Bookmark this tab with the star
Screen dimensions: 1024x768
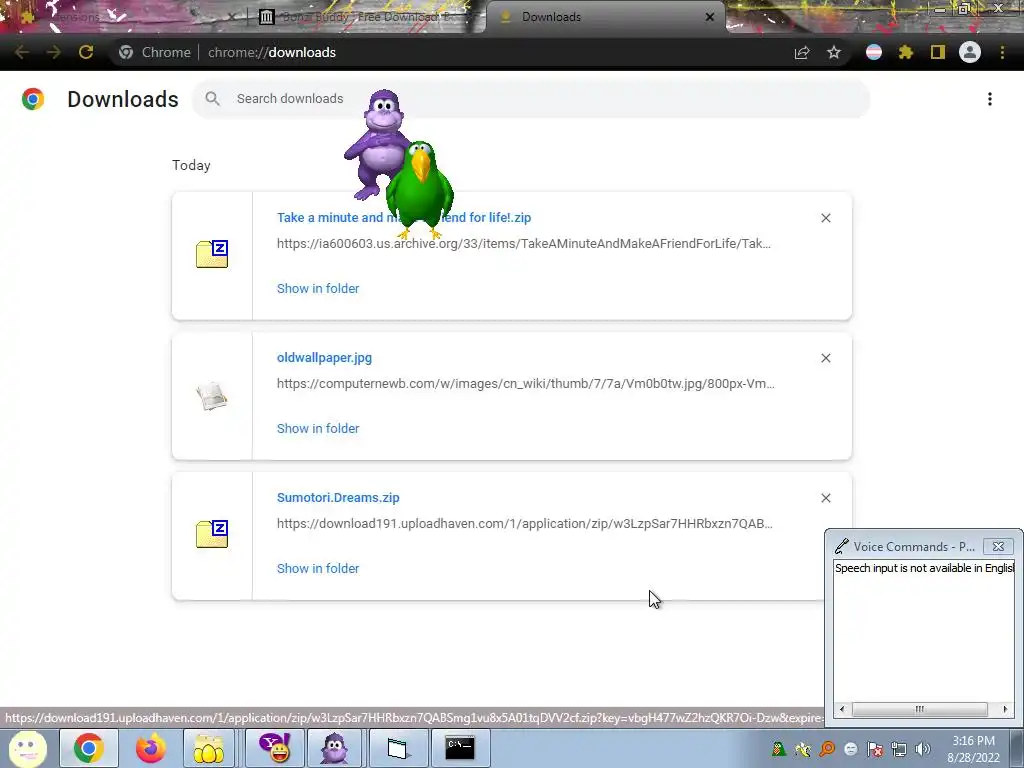point(833,52)
